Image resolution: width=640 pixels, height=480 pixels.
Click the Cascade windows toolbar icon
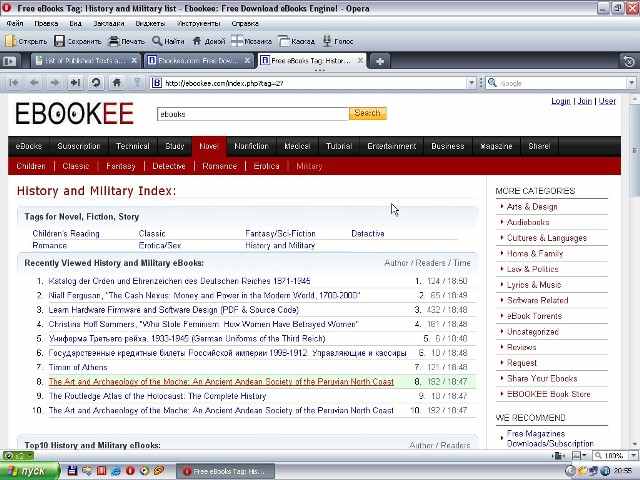coord(284,41)
